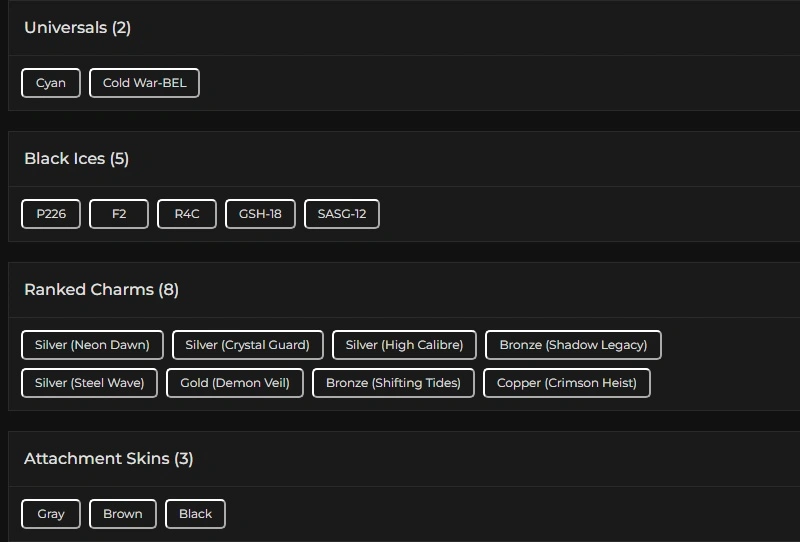Choose the P226 Black Ice tag
This screenshot has height=542, width=800.
point(51,214)
